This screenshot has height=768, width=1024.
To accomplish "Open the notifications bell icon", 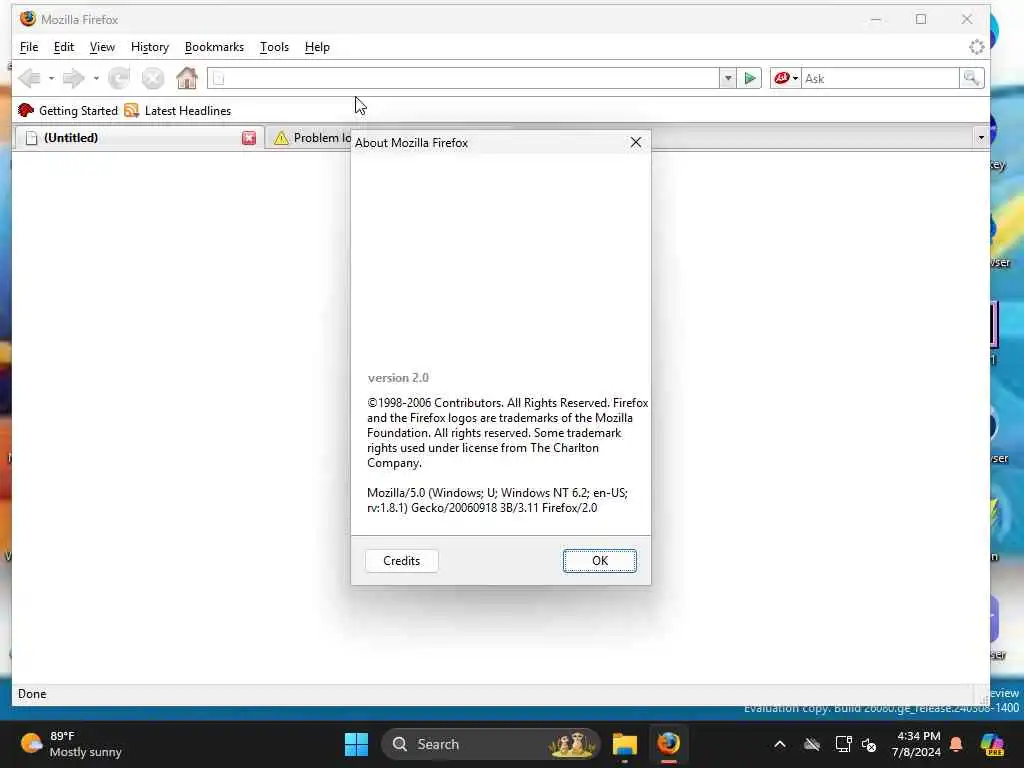I will pos(956,744).
